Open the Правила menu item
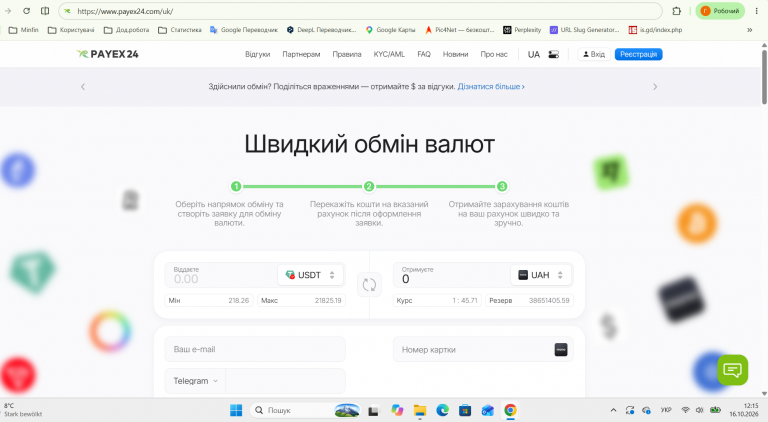 coord(347,54)
